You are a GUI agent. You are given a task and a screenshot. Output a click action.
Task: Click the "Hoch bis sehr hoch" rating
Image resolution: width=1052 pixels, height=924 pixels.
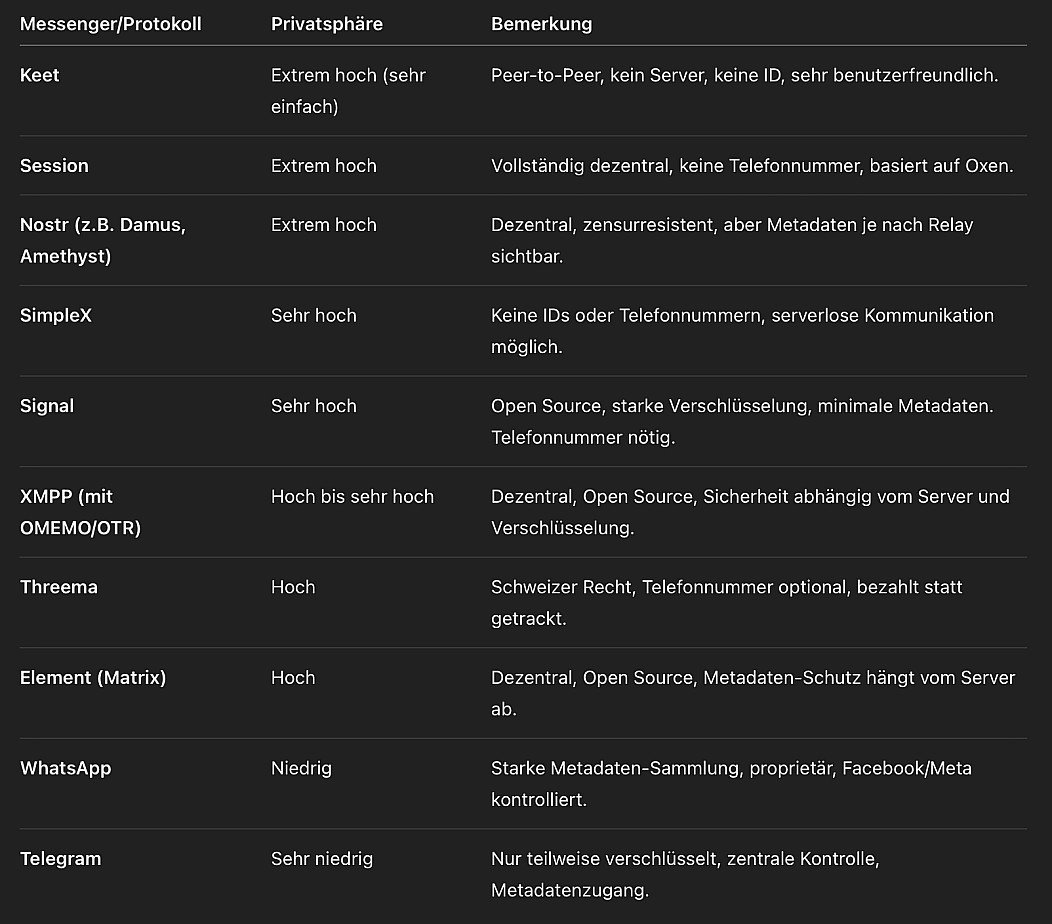(352, 497)
